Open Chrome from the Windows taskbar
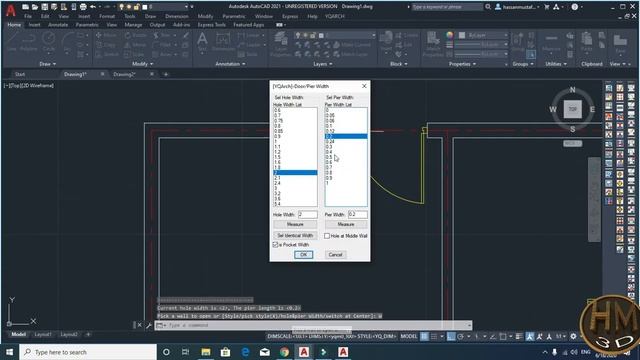This screenshot has width=640, height=360. [x=284, y=352]
